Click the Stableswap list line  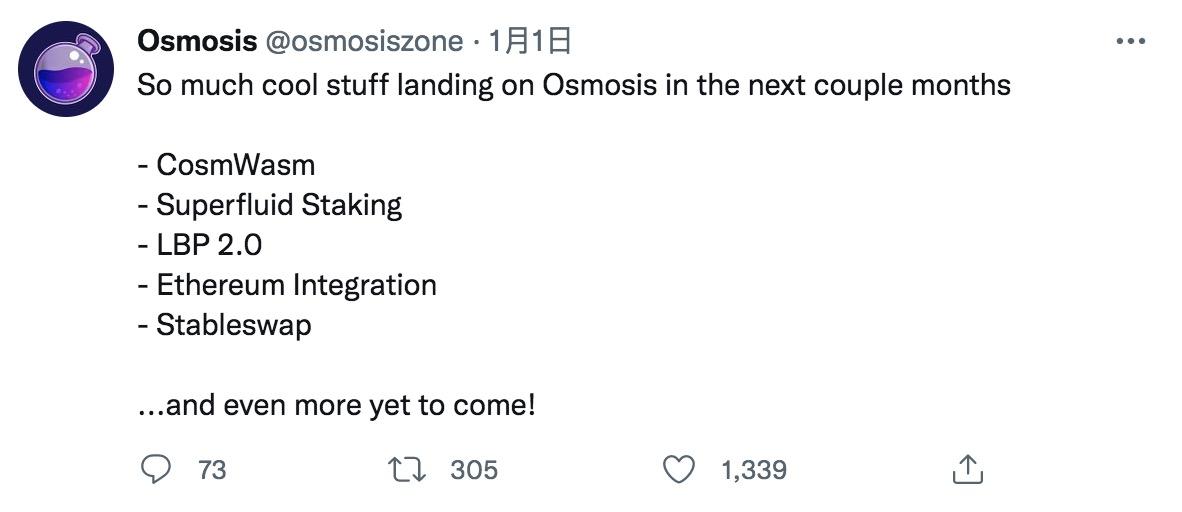point(225,325)
